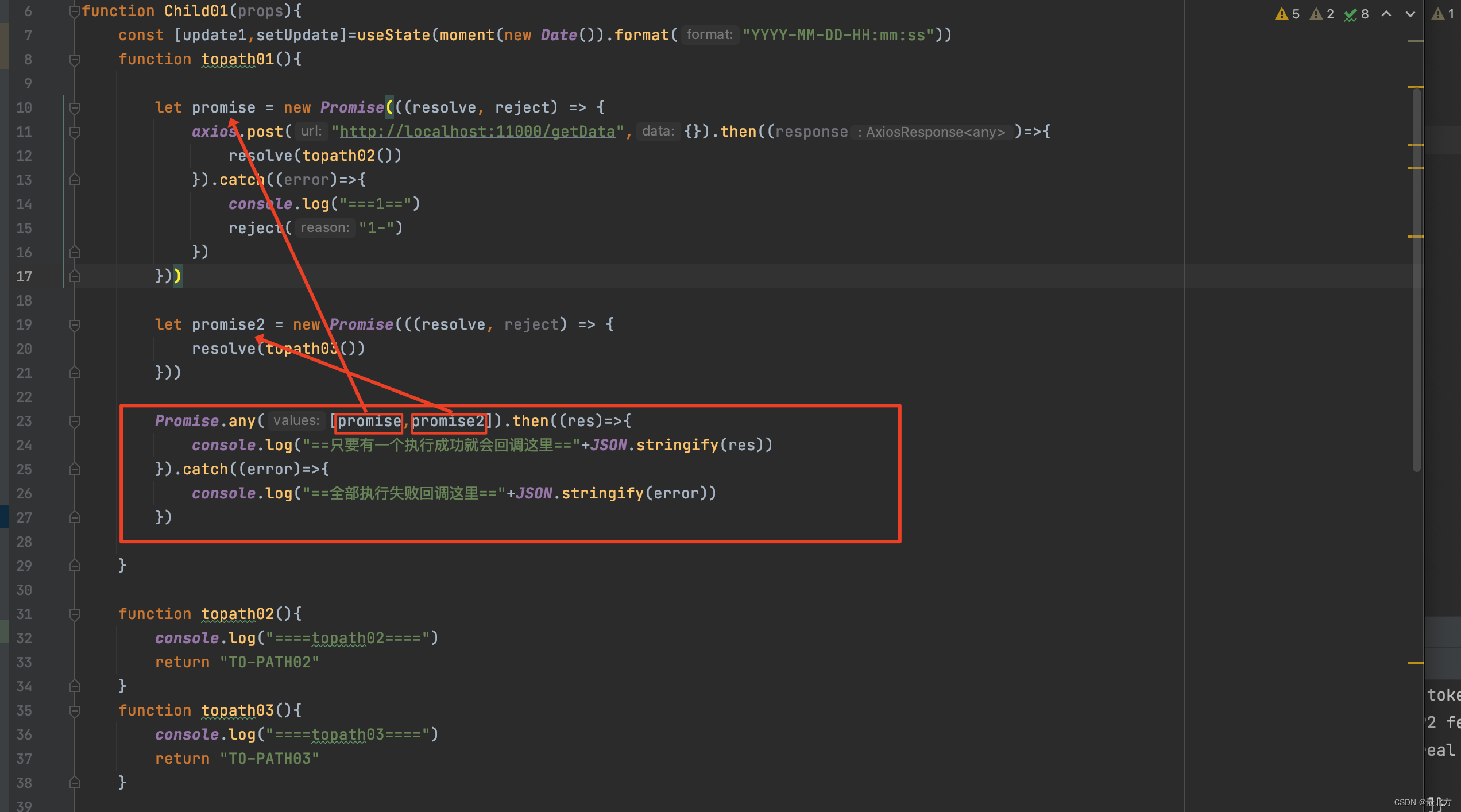The image size is (1461, 812).
Task: Go to next highlighted problem arrow
Action: point(1410,14)
